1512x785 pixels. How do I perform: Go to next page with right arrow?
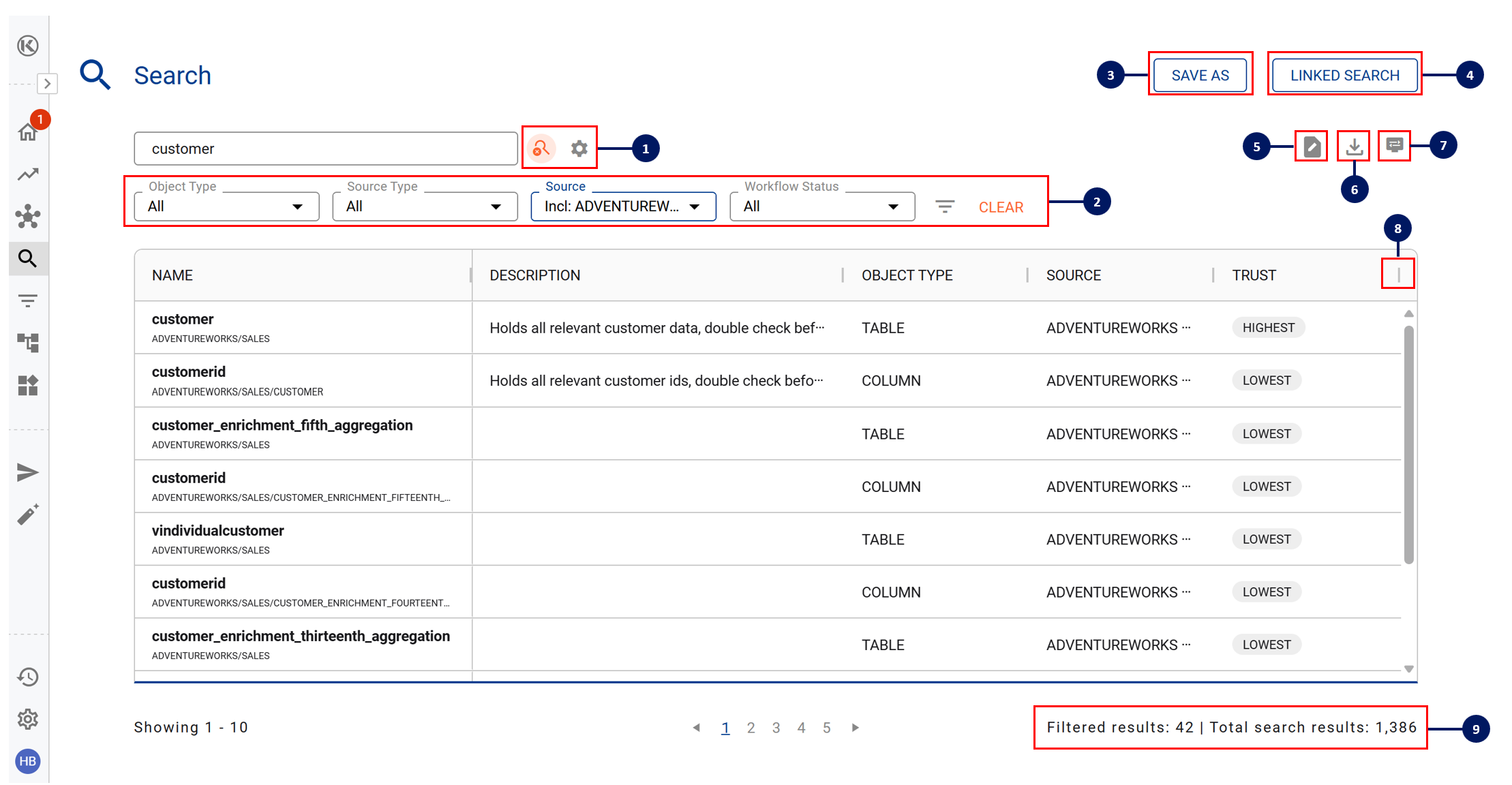point(856,728)
